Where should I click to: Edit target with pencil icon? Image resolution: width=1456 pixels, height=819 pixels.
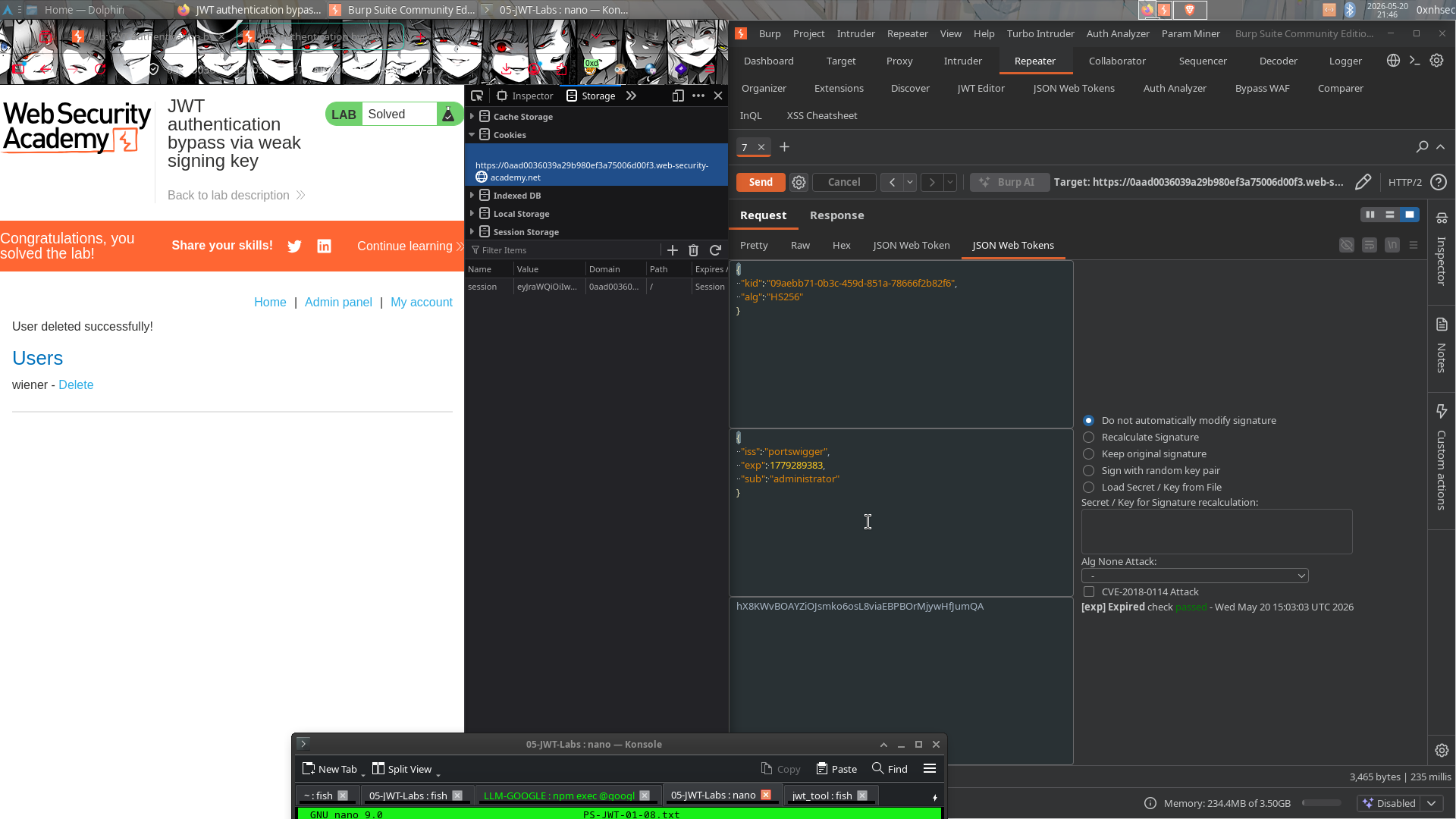click(x=1363, y=182)
